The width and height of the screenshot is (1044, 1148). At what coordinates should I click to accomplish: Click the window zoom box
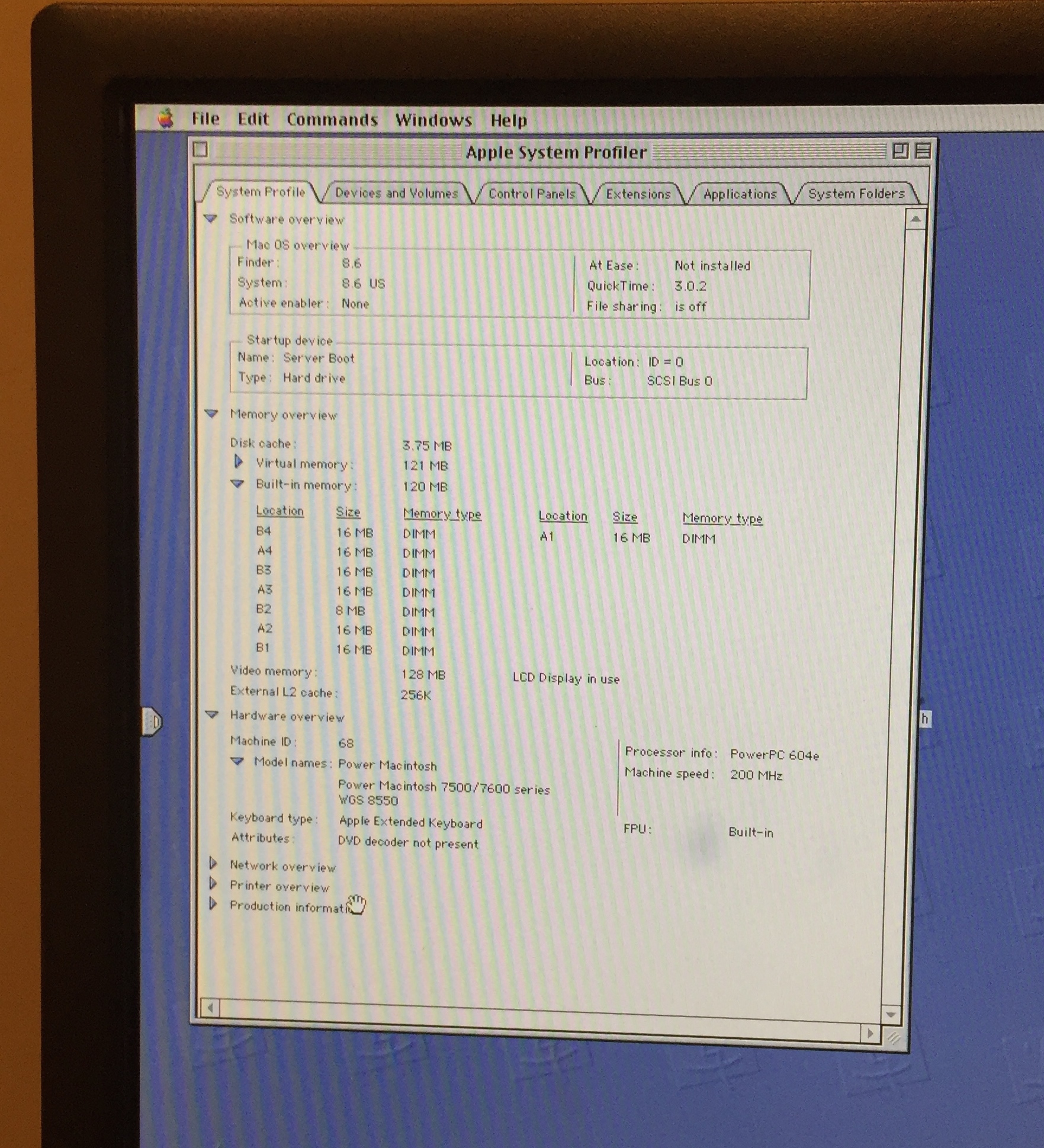(x=900, y=151)
